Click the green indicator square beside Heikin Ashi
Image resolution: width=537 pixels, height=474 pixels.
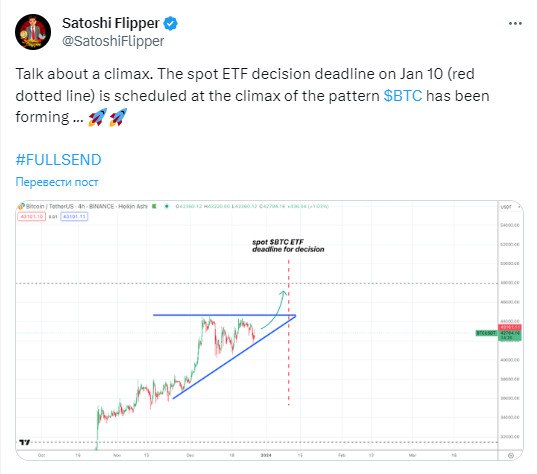pos(154,206)
